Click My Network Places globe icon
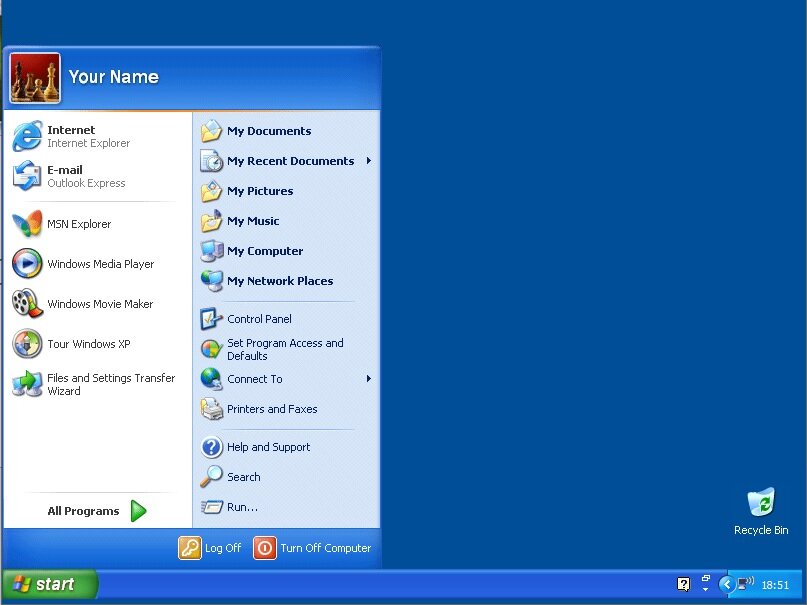Image resolution: width=807 pixels, height=605 pixels. (x=212, y=281)
